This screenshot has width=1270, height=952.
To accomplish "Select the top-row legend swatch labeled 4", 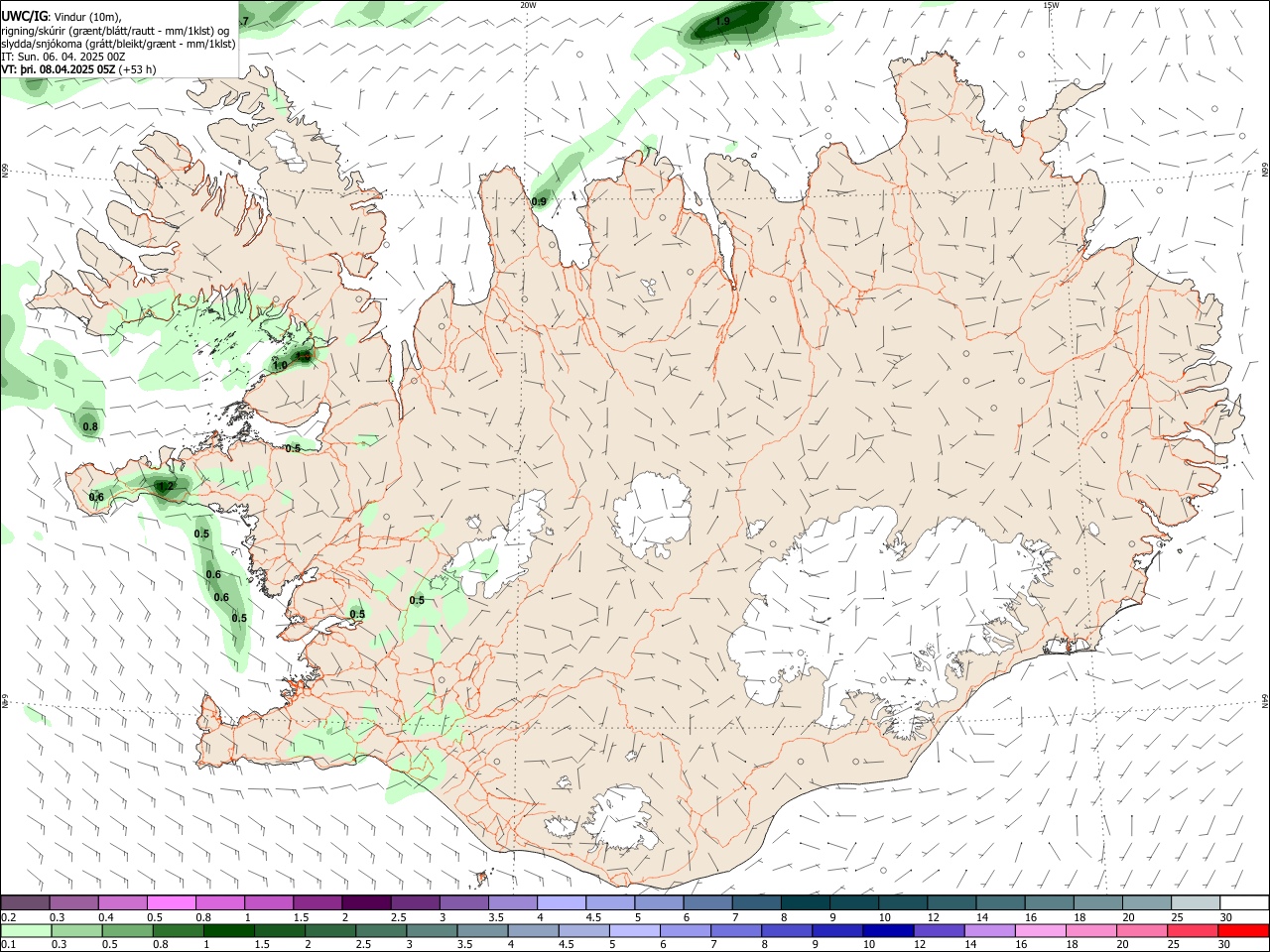I will [x=561, y=902].
